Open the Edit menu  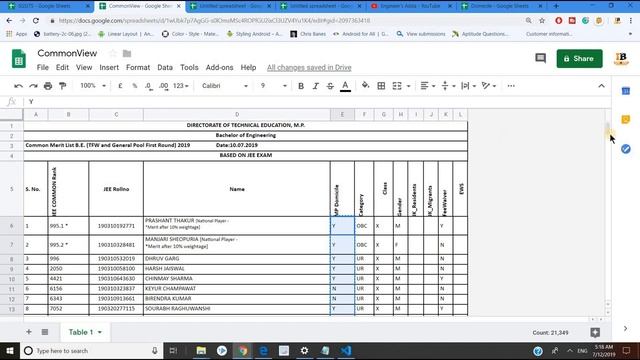[62, 67]
